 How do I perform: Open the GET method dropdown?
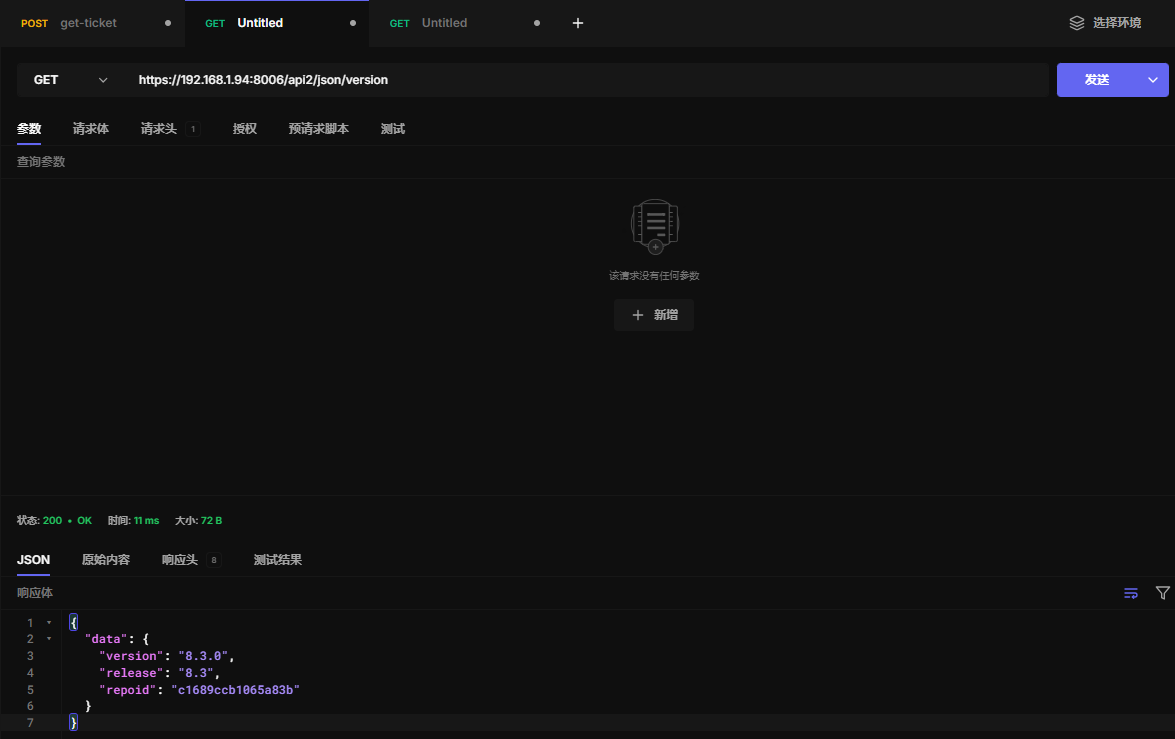[70, 80]
